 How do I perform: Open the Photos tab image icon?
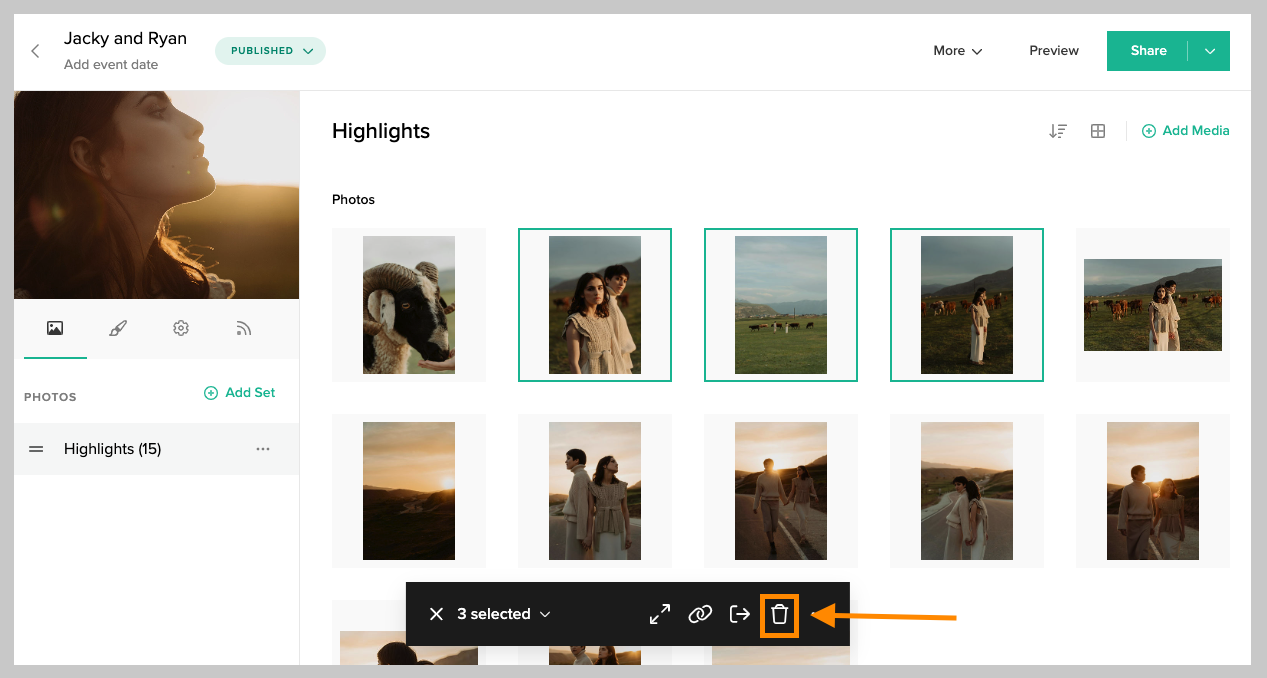tap(55, 328)
